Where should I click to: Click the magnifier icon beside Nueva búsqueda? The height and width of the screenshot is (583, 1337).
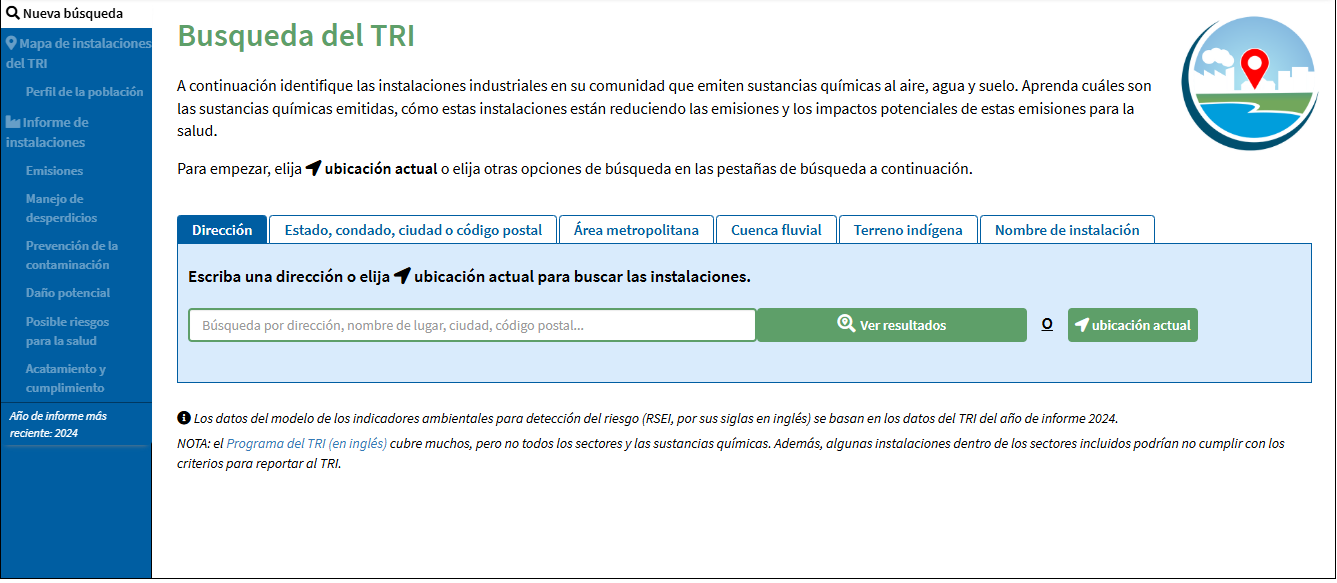[13, 14]
